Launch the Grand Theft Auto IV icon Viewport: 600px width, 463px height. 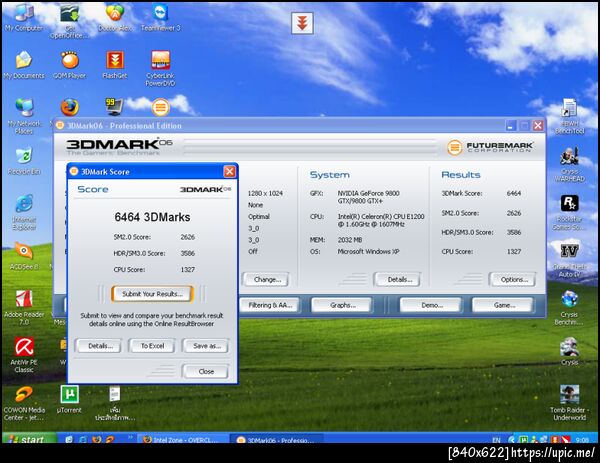tap(569, 260)
